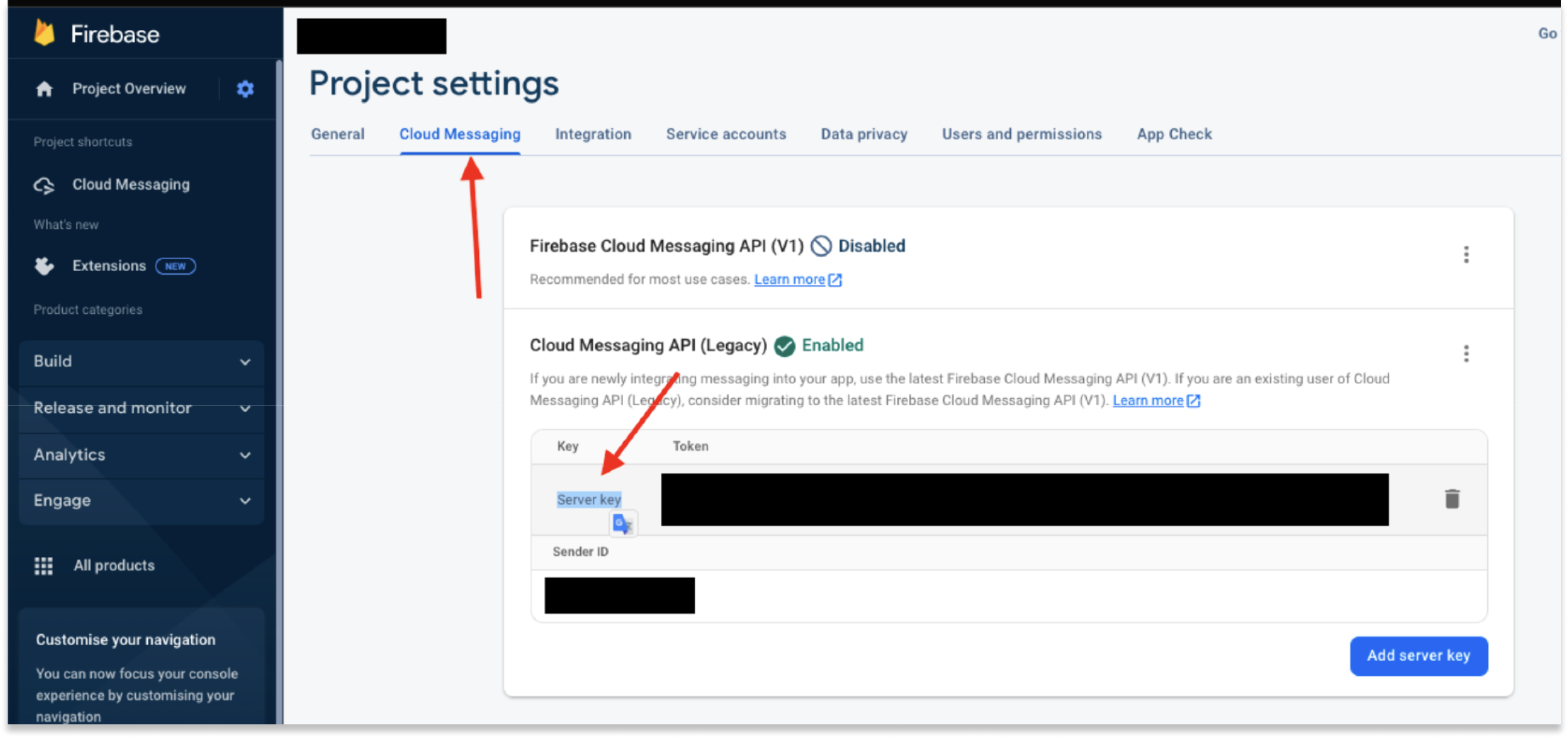Click external link icon beside Legacy Learn more
Viewport: 1568px width, 738px height.
[1194, 401]
